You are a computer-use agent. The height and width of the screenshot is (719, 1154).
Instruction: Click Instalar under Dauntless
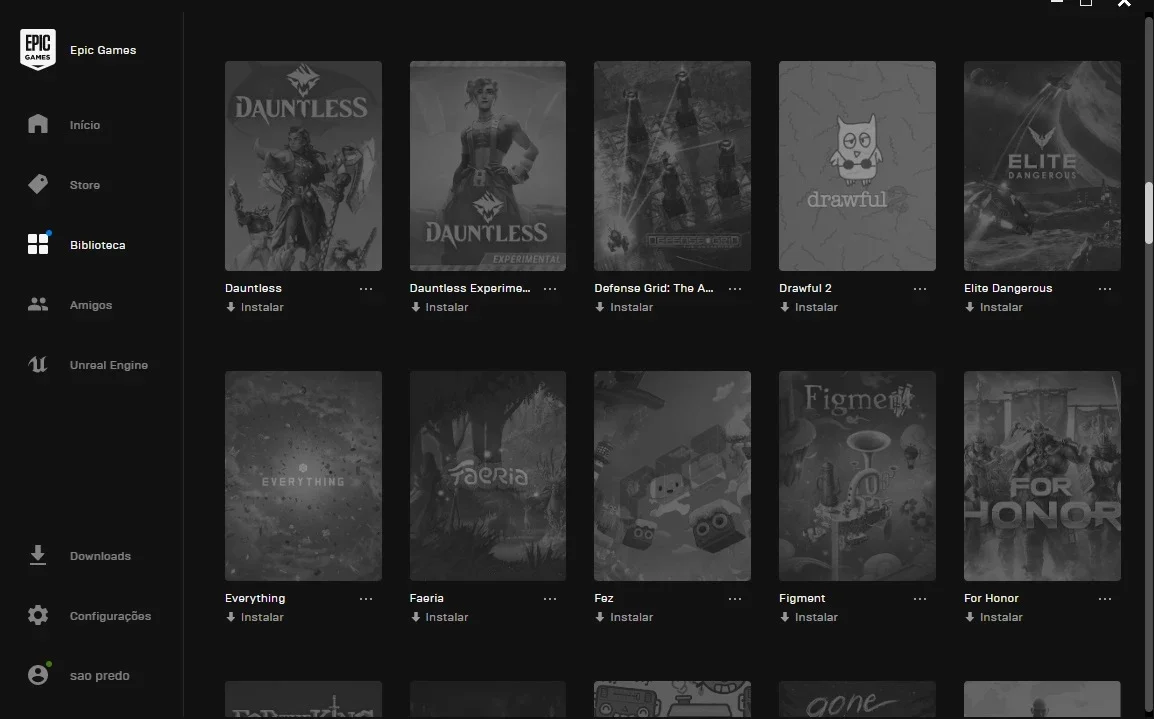(255, 307)
